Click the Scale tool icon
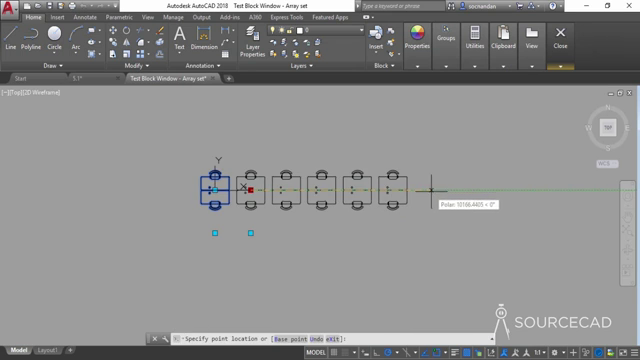This screenshot has height=360, width=640. click(127, 54)
